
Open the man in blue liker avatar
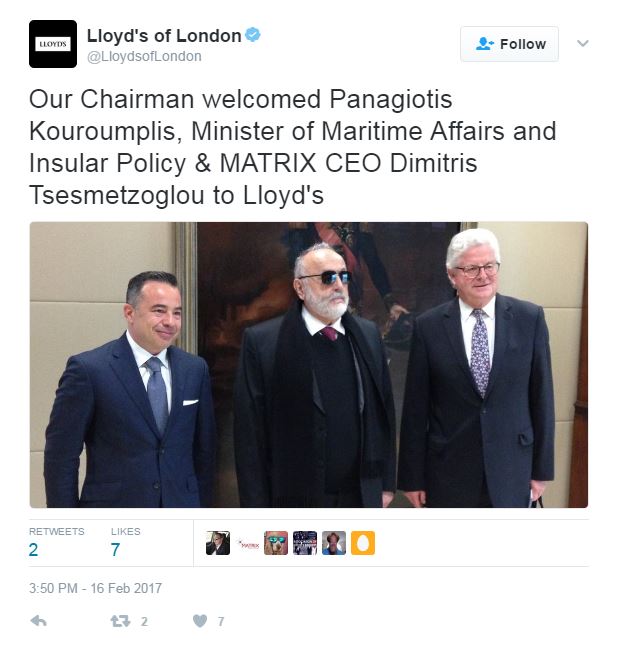point(334,543)
